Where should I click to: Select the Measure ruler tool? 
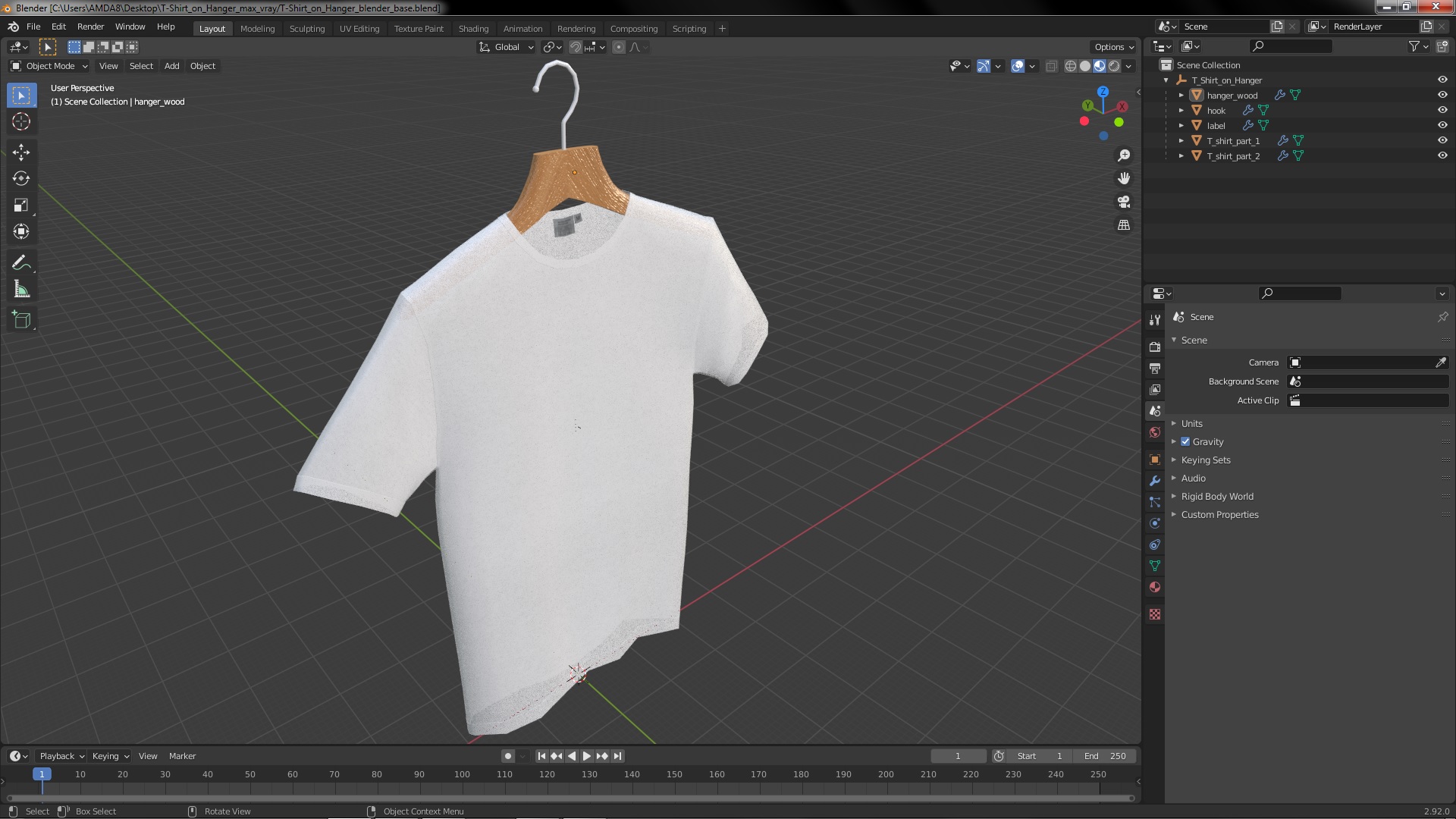[21, 290]
